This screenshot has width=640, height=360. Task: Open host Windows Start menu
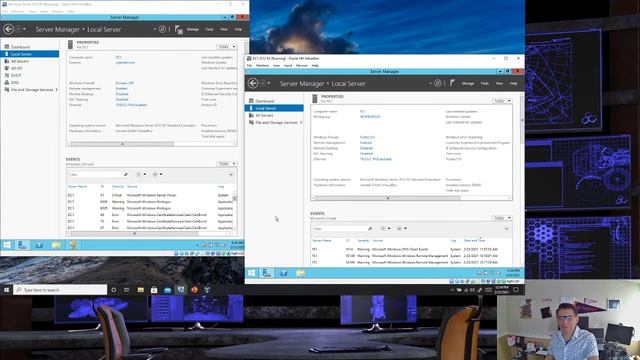7,290
